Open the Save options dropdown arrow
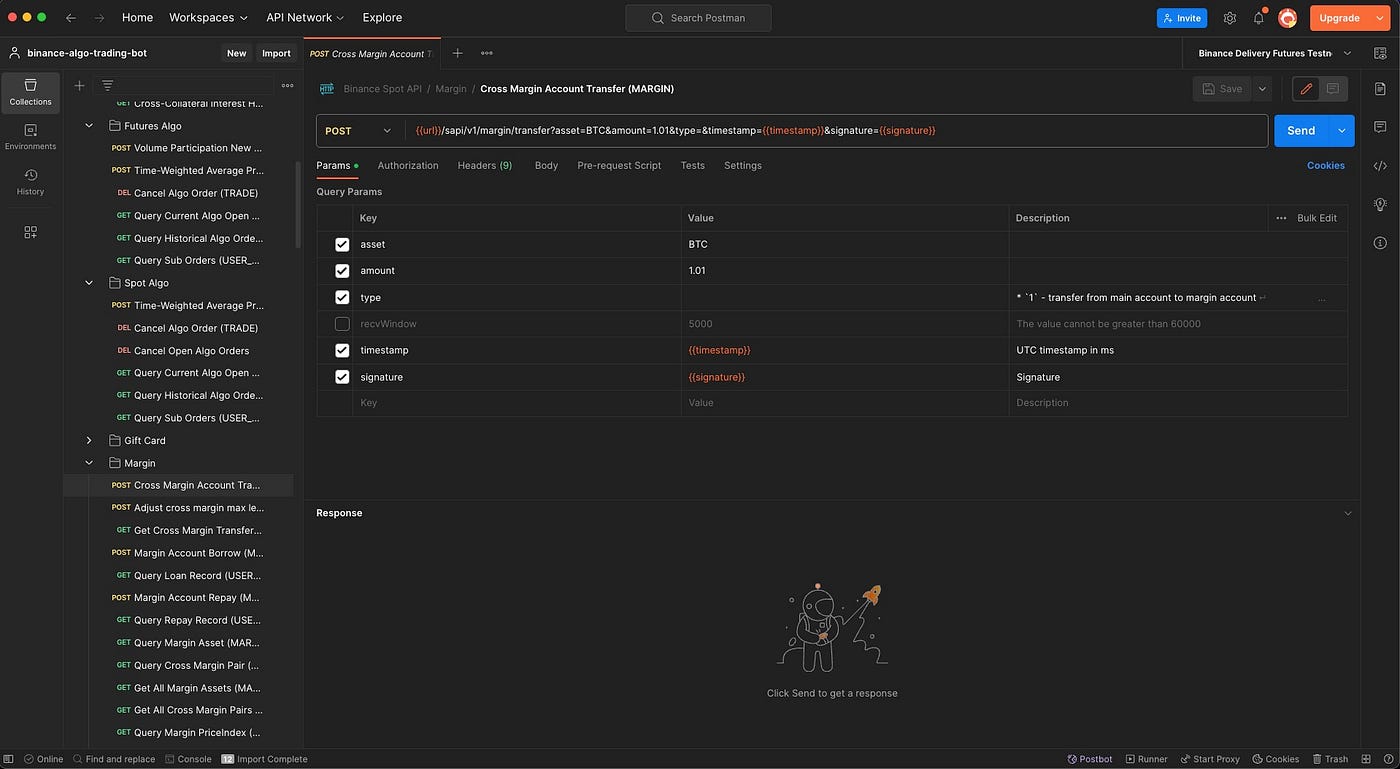Screen dimensions: 1400x769 pyautogui.click(x=1262, y=89)
